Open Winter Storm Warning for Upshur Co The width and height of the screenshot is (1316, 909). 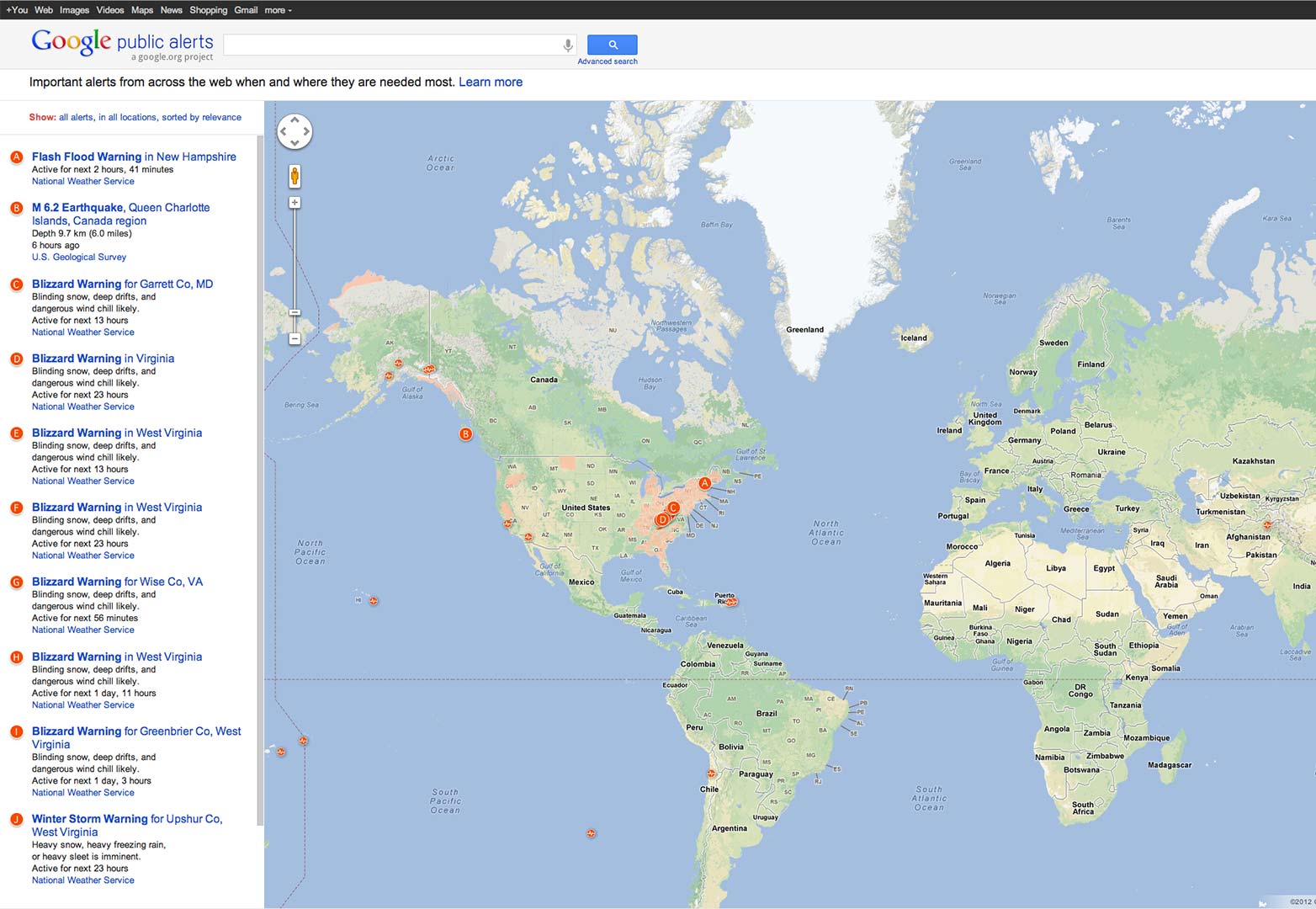[x=127, y=825]
